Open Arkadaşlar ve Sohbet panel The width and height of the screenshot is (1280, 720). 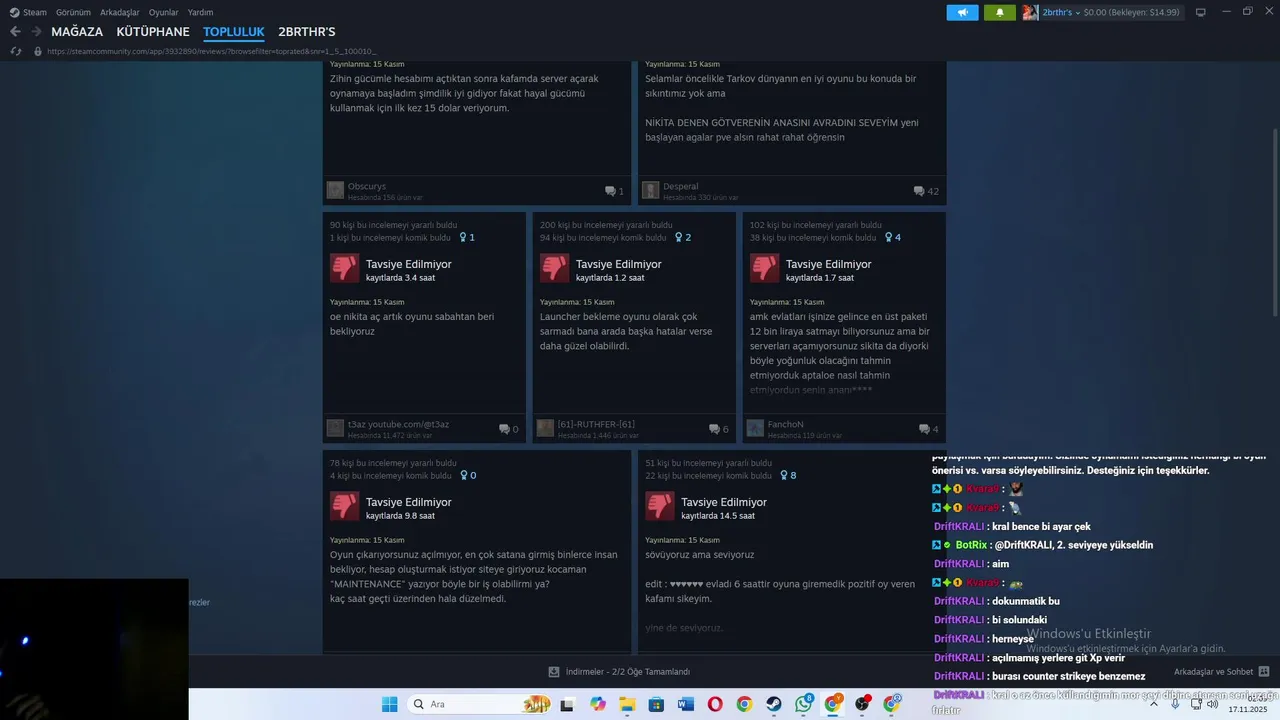click(x=1213, y=672)
